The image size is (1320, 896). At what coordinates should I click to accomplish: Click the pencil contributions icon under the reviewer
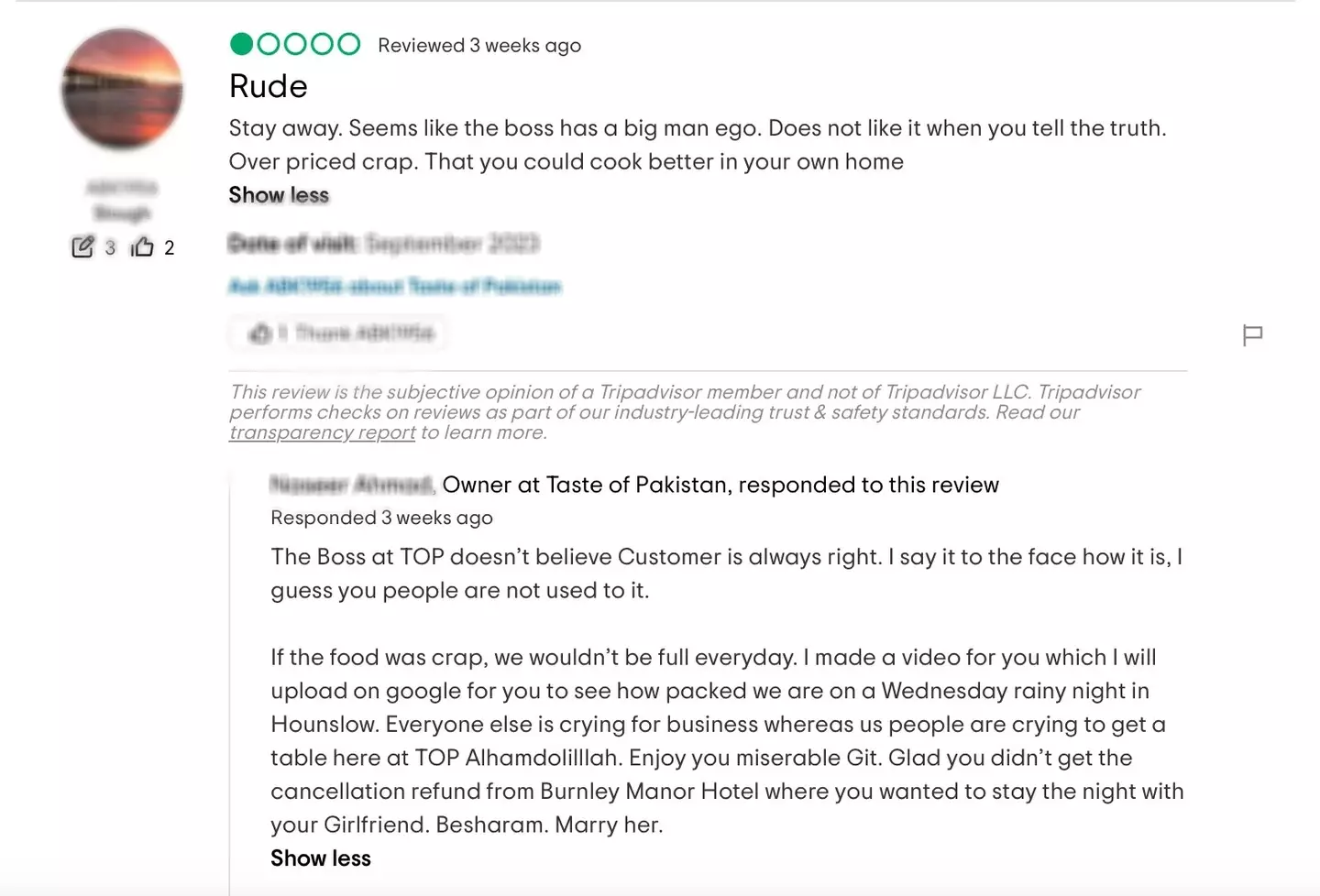point(82,247)
